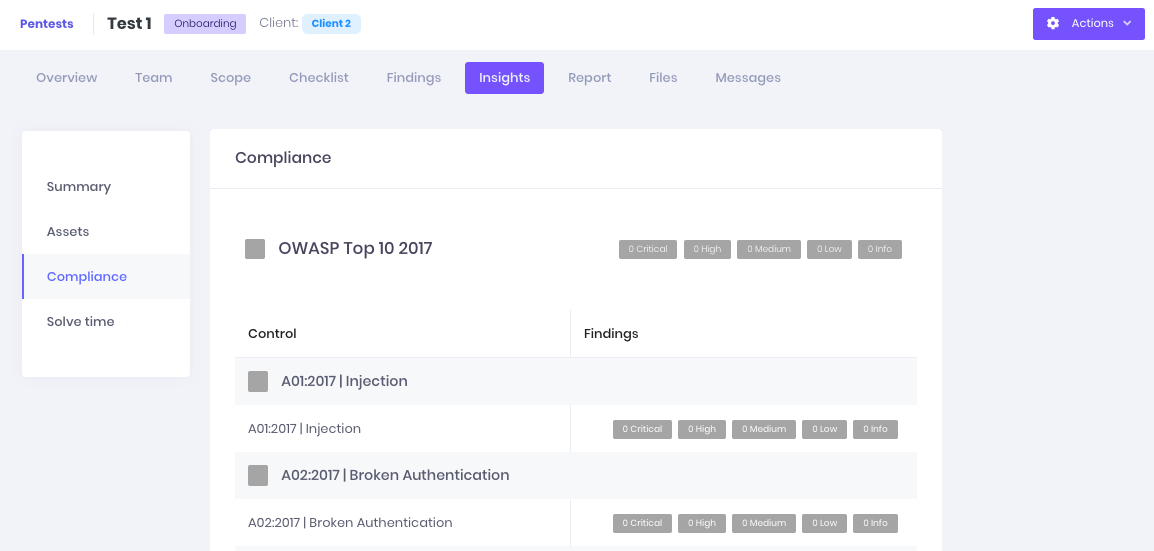Click the grey square beside A02:2017 Broken Authentication header
The height and width of the screenshot is (551, 1154).
pyautogui.click(x=258, y=475)
